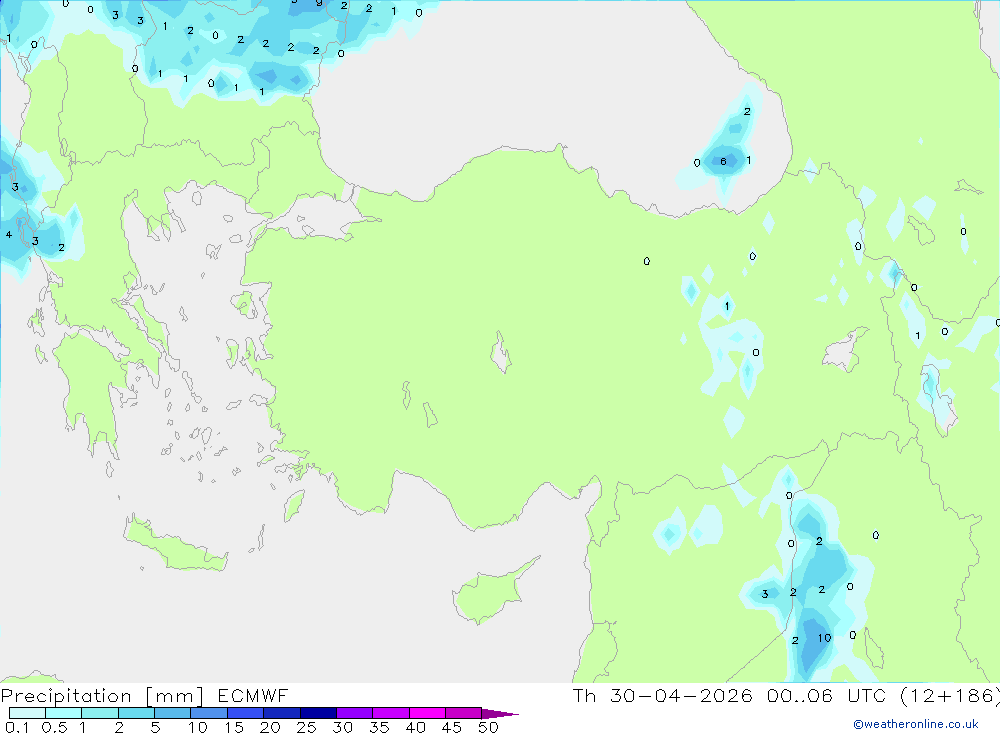Image resolution: width=1000 pixels, height=733 pixels.
Task: Pick the 0.5–1 mm legend swatch
Action: (64, 713)
